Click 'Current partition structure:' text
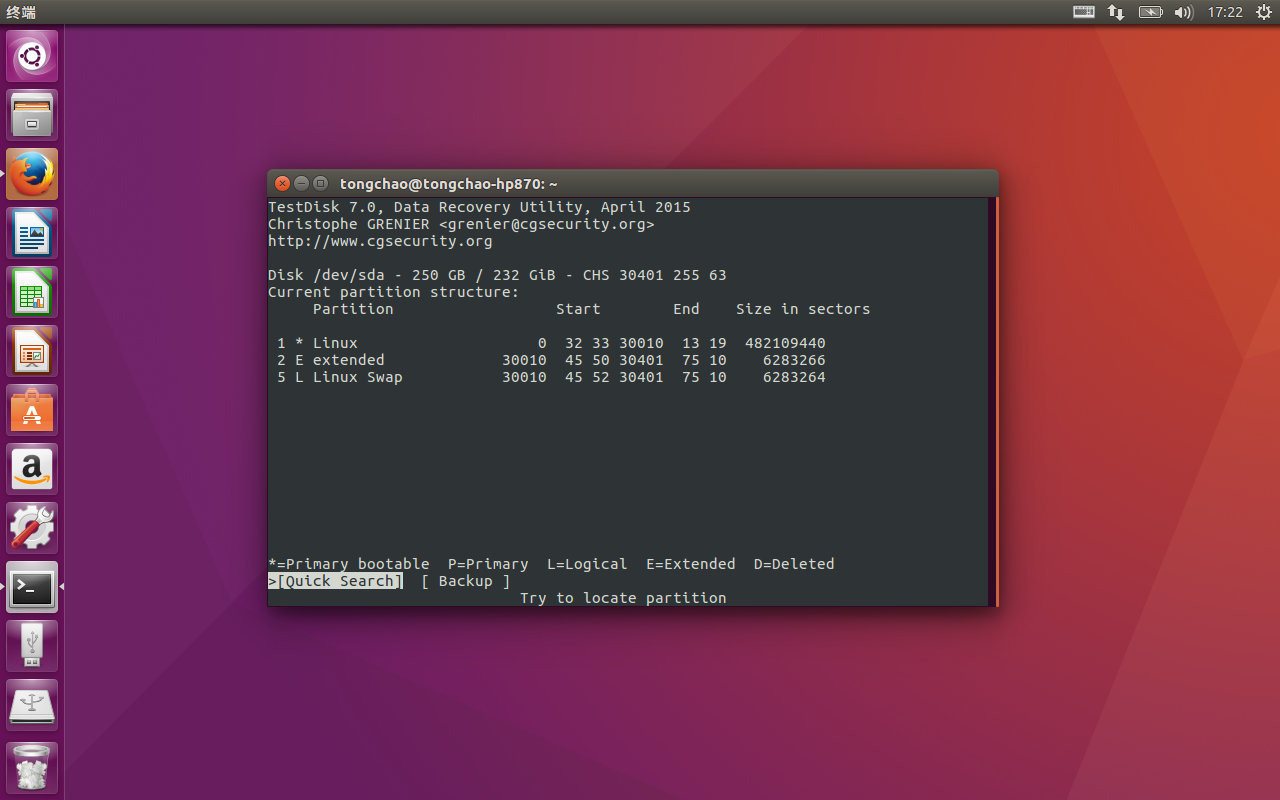Image resolution: width=1280 pixels, height=800 pixels. (394, 292)
